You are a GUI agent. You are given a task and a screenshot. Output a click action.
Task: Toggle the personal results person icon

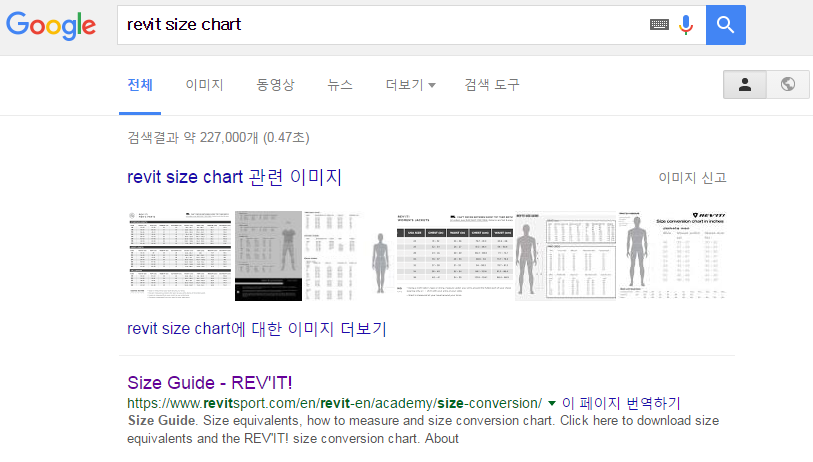(745, 85)
